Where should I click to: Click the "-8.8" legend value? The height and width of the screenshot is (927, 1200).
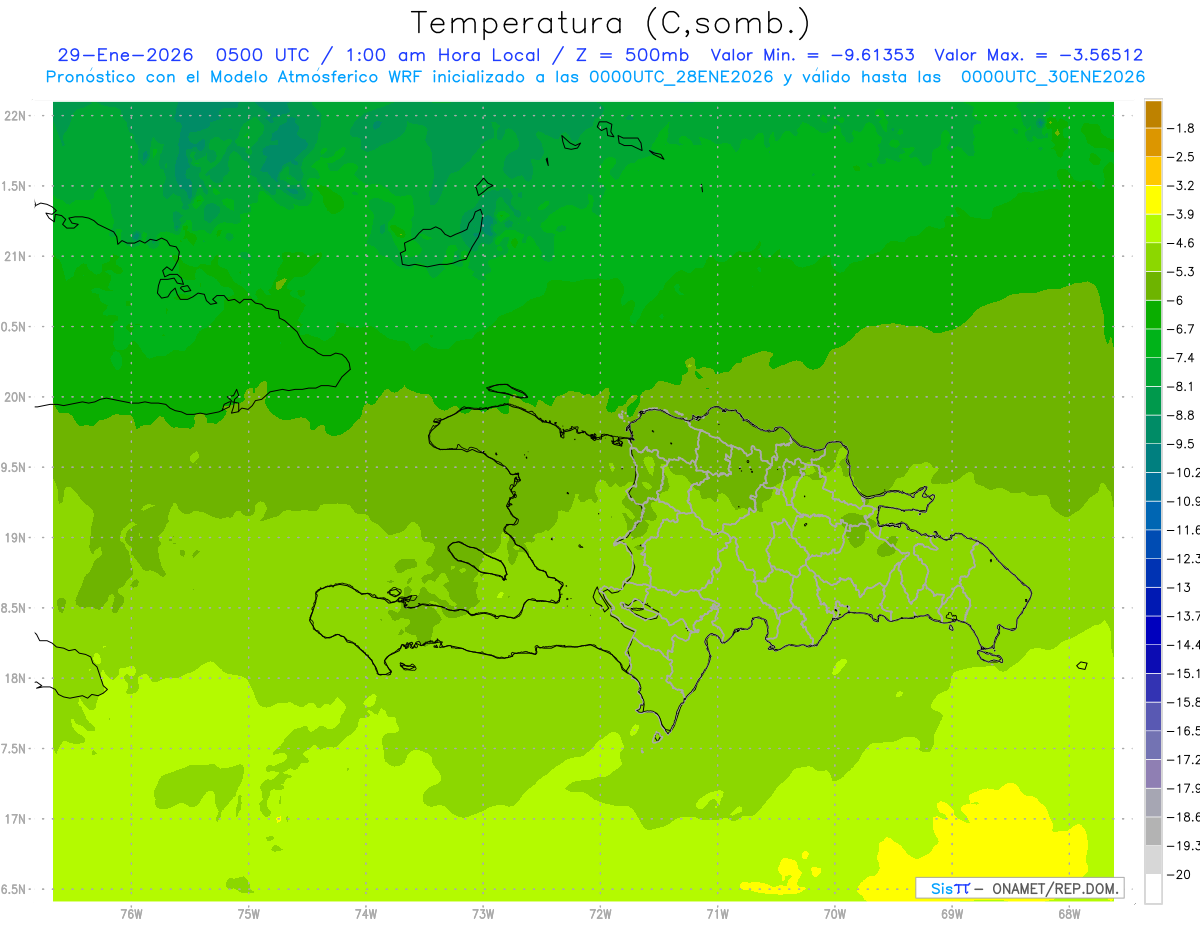click(x=1181, y=415)
